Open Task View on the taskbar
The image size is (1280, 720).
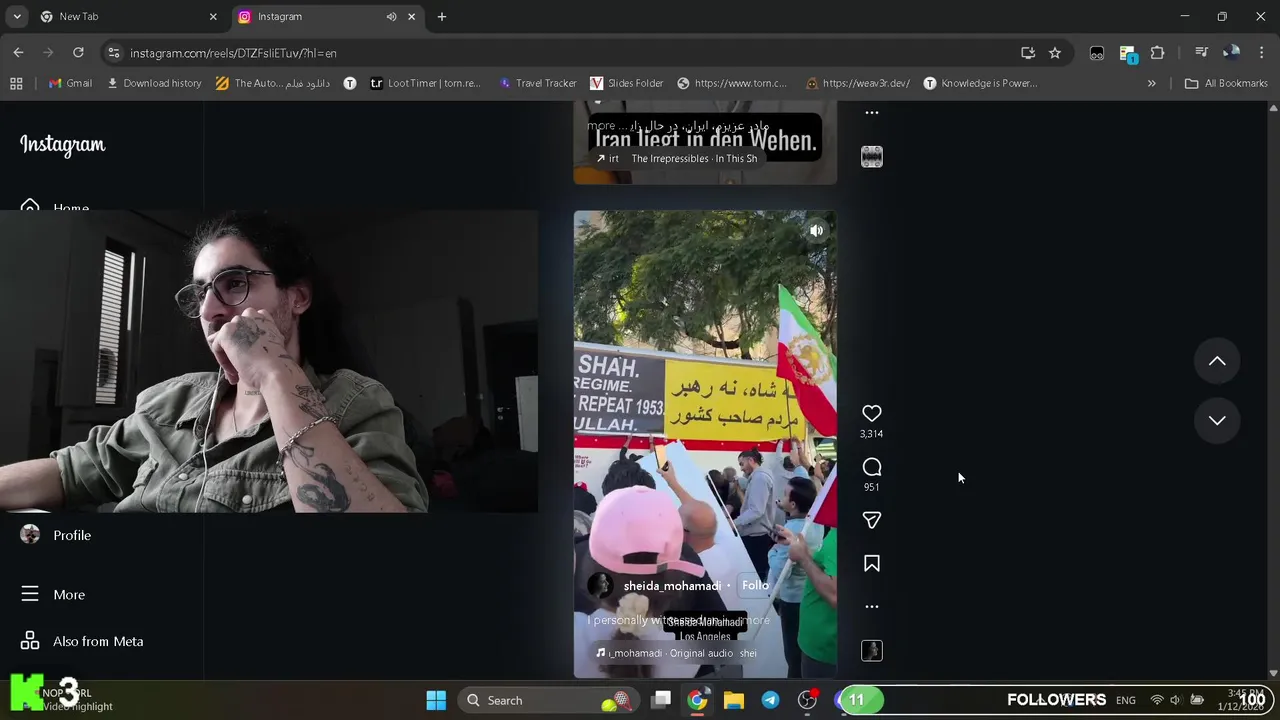tap(661, 700)
